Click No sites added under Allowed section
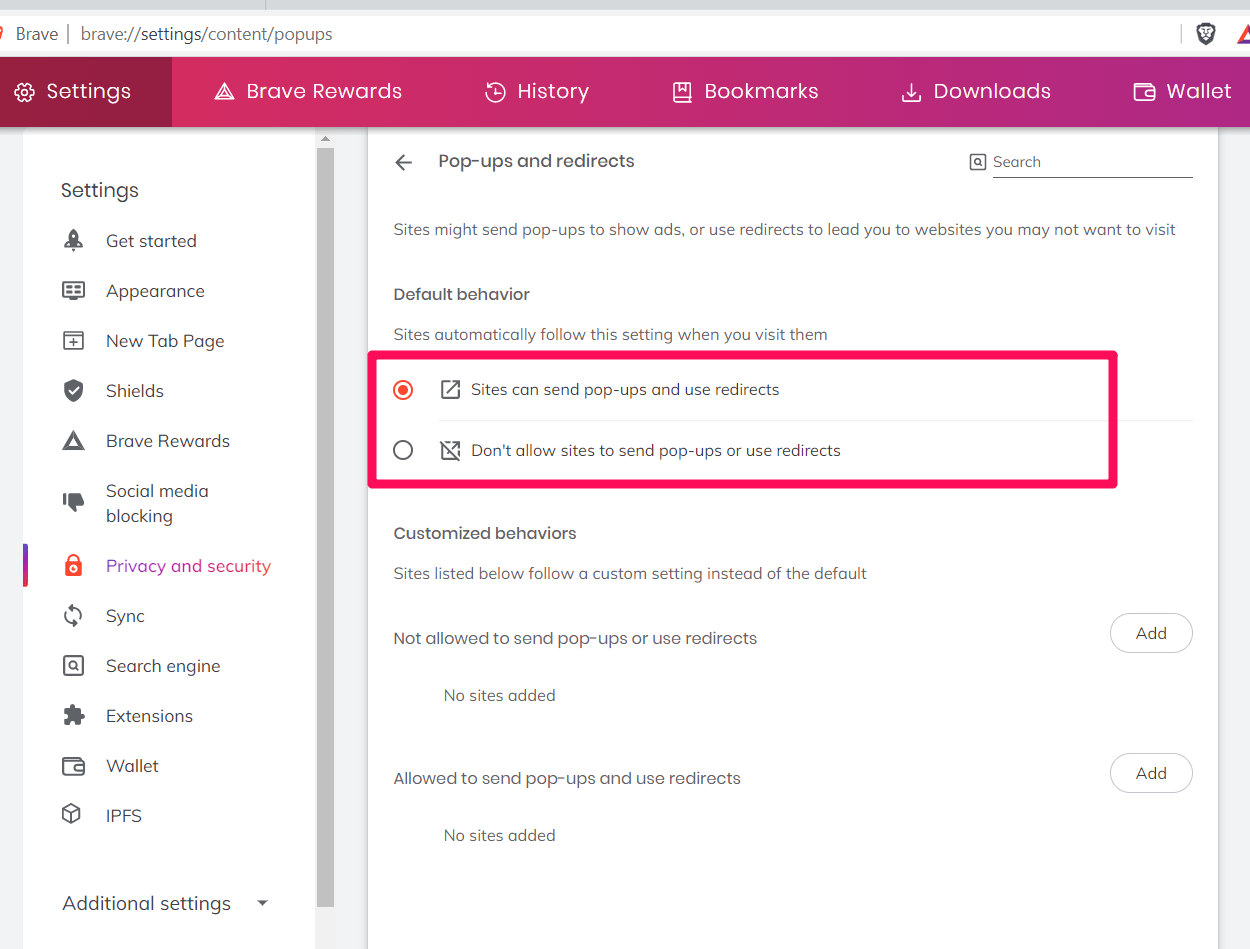1250x949 pixels. (x=499, y=835)
